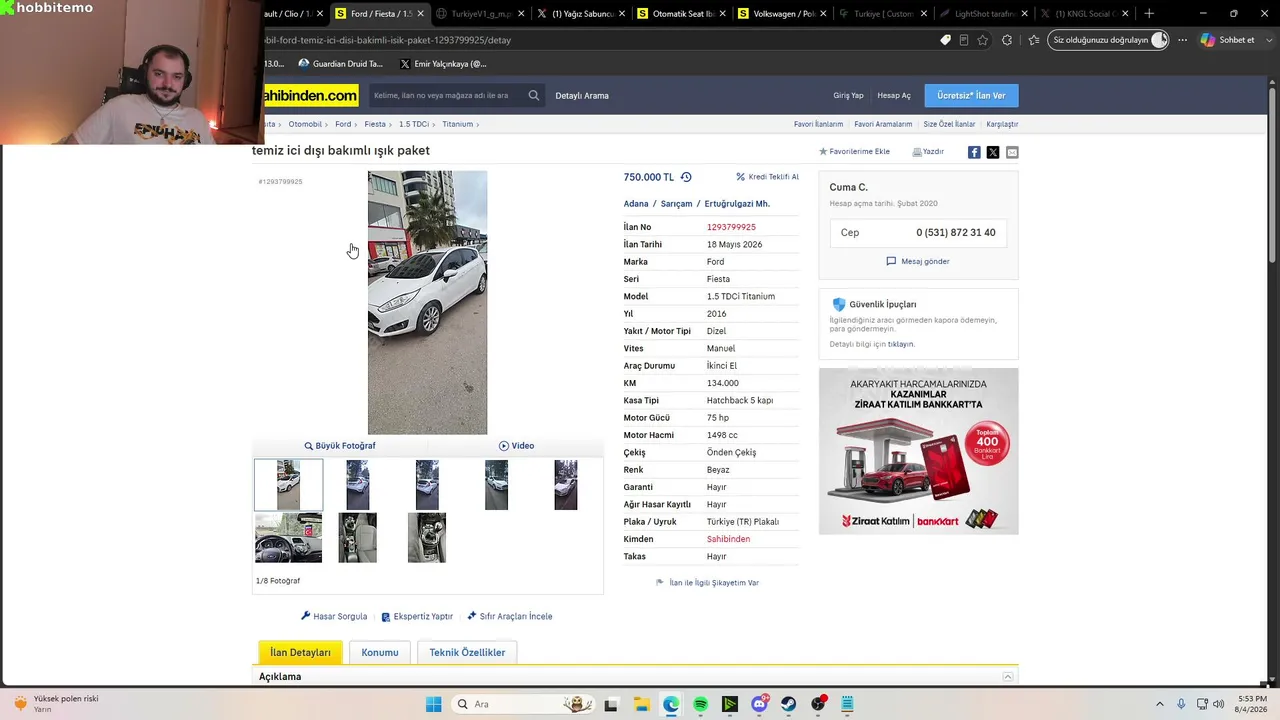Open the browser three-dot menu
The image size is (1280, 720).
pyautogui.click(x=1183, y=40)
